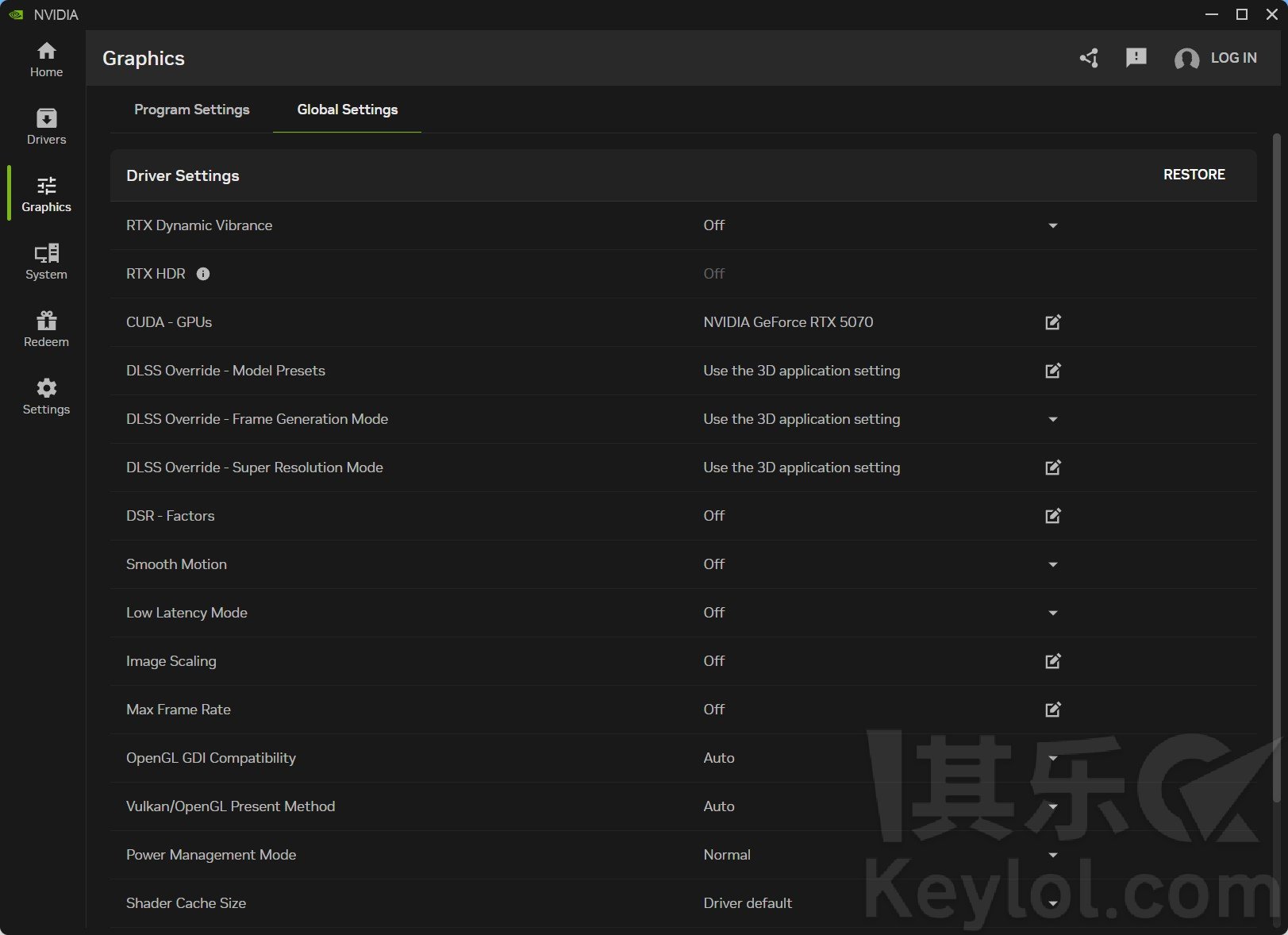The width and height of the screenshot is (1288, 935).
Task: Click the Driver default value
Action: click(x=748, y=903)
